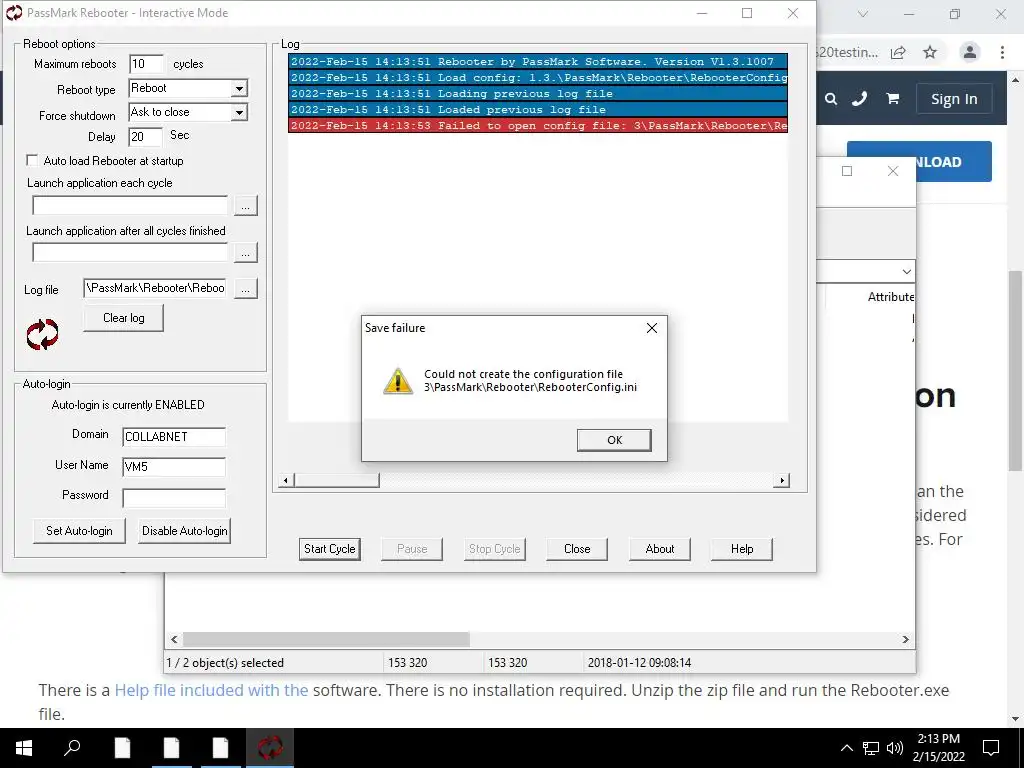This screenshot has height=768, width=1024.
Task: Click the Domain field containing COLLABNET
Action: (x=174, y=437)
